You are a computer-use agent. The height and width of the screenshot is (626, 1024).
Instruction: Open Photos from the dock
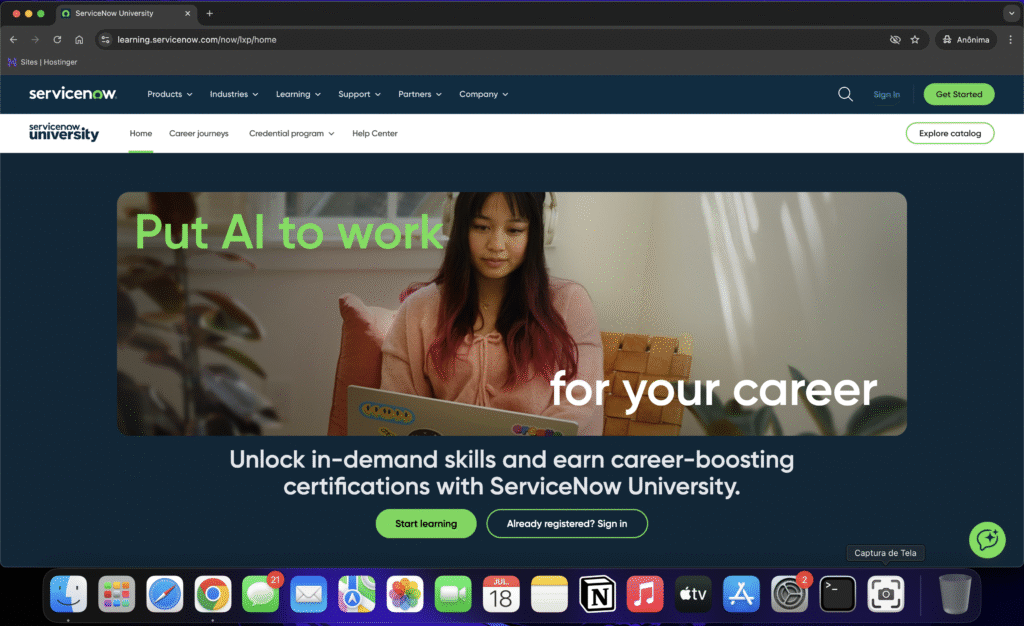tap(405, 594)
